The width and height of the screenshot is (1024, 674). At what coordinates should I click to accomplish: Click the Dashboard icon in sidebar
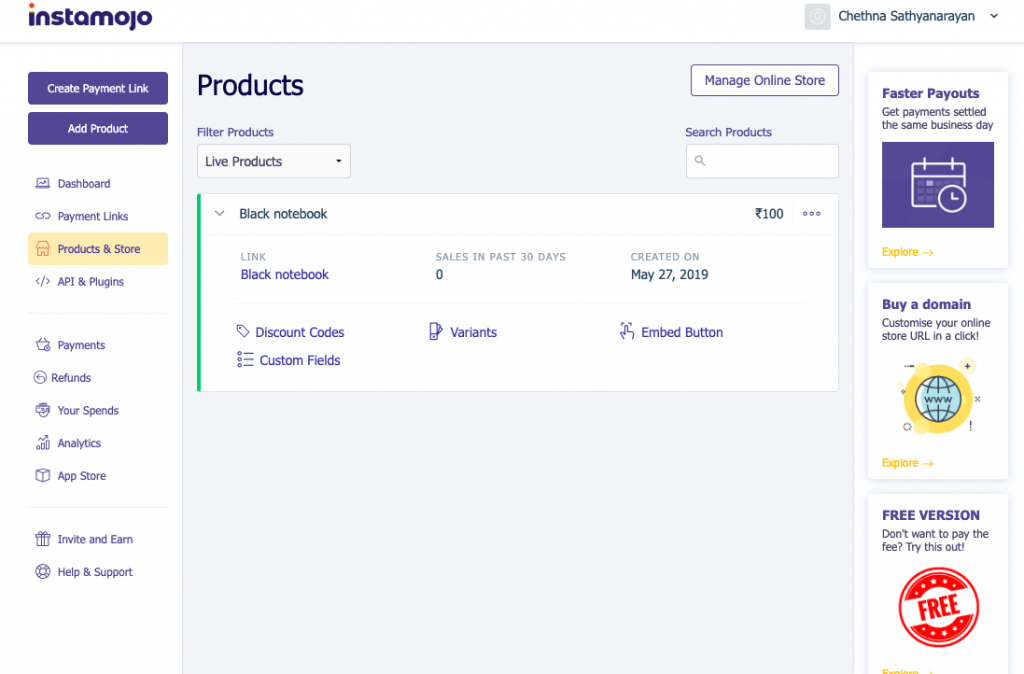[x=42, y=184]
